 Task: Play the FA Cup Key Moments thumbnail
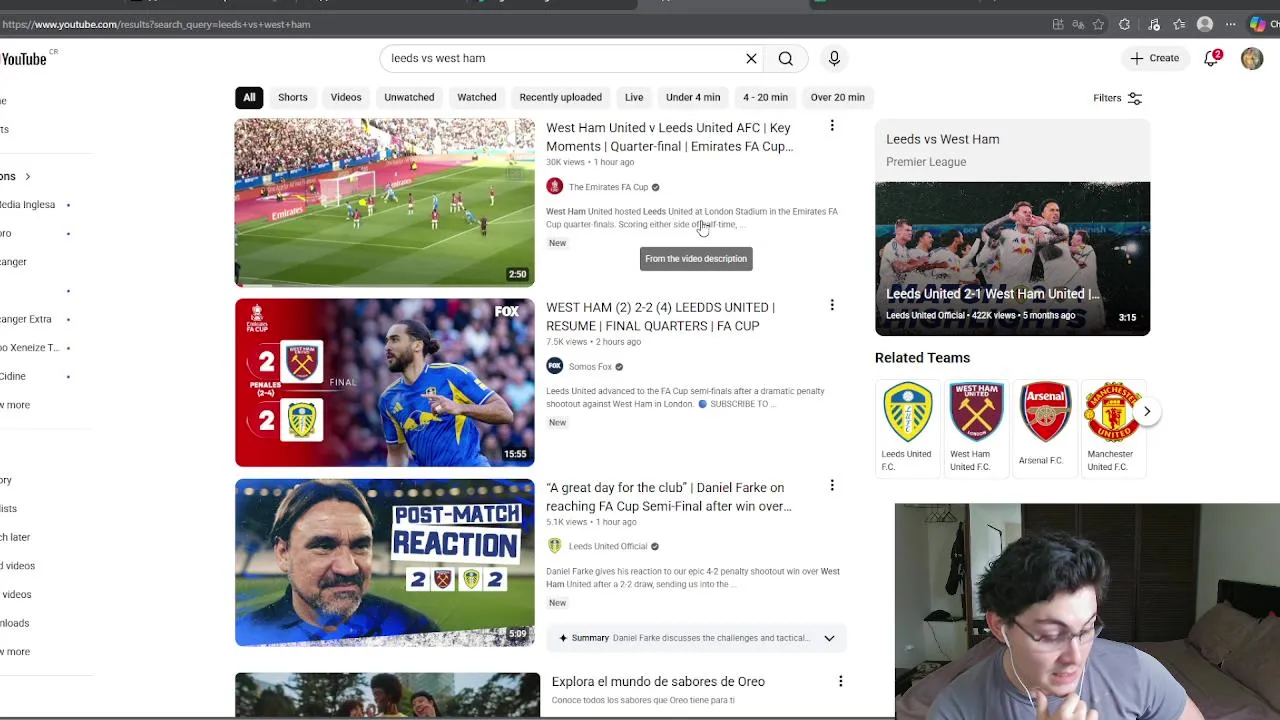click(385, 203)
